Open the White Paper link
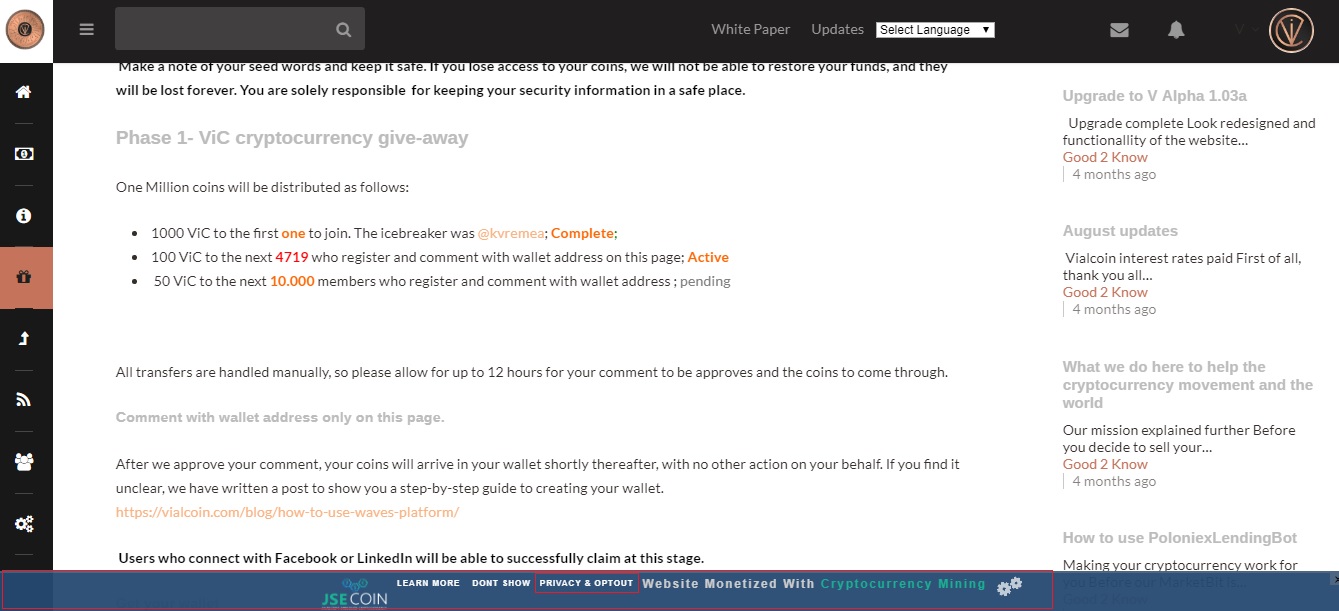 click(750, 29)
